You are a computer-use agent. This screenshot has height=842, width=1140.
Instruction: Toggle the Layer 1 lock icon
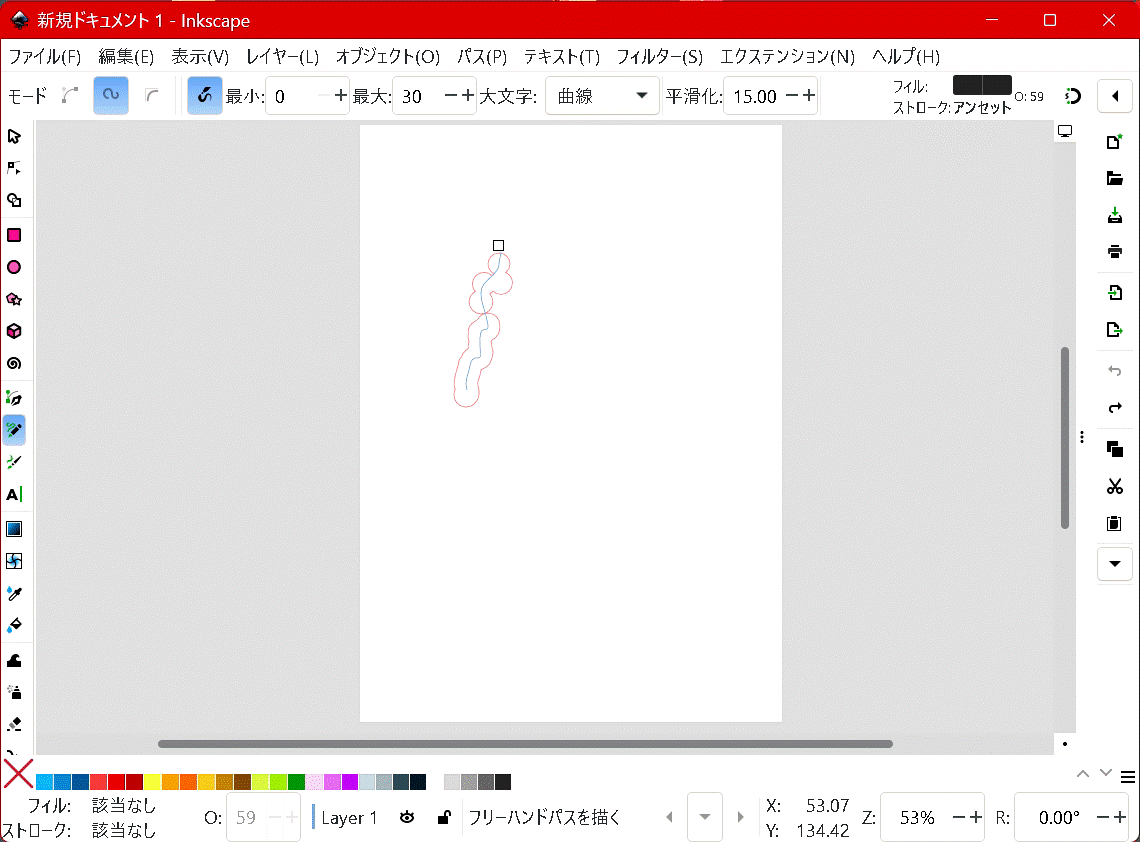pos(443,817)
